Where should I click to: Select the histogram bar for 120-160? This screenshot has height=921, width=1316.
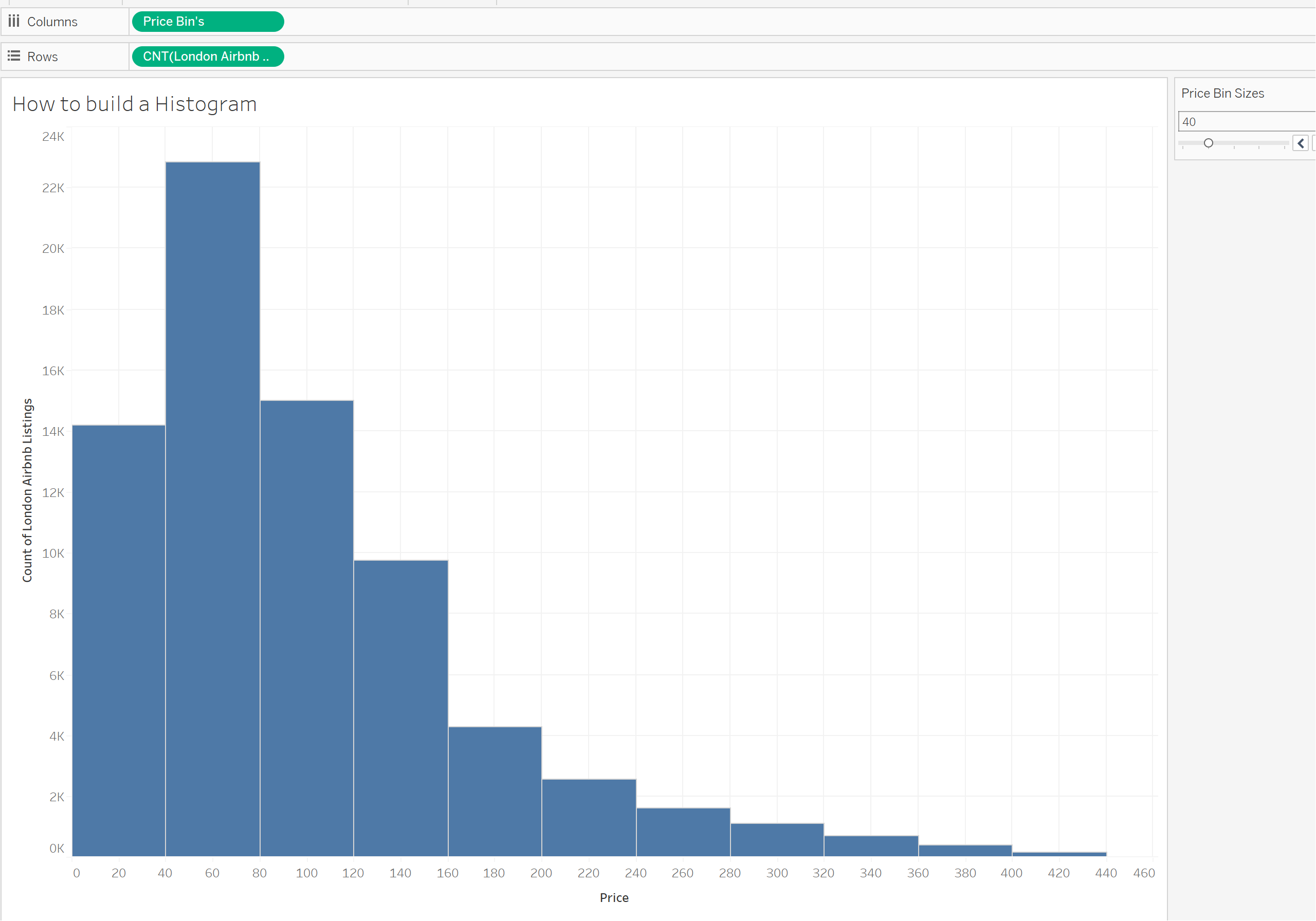pyautogui.click(x=400, y=708)
